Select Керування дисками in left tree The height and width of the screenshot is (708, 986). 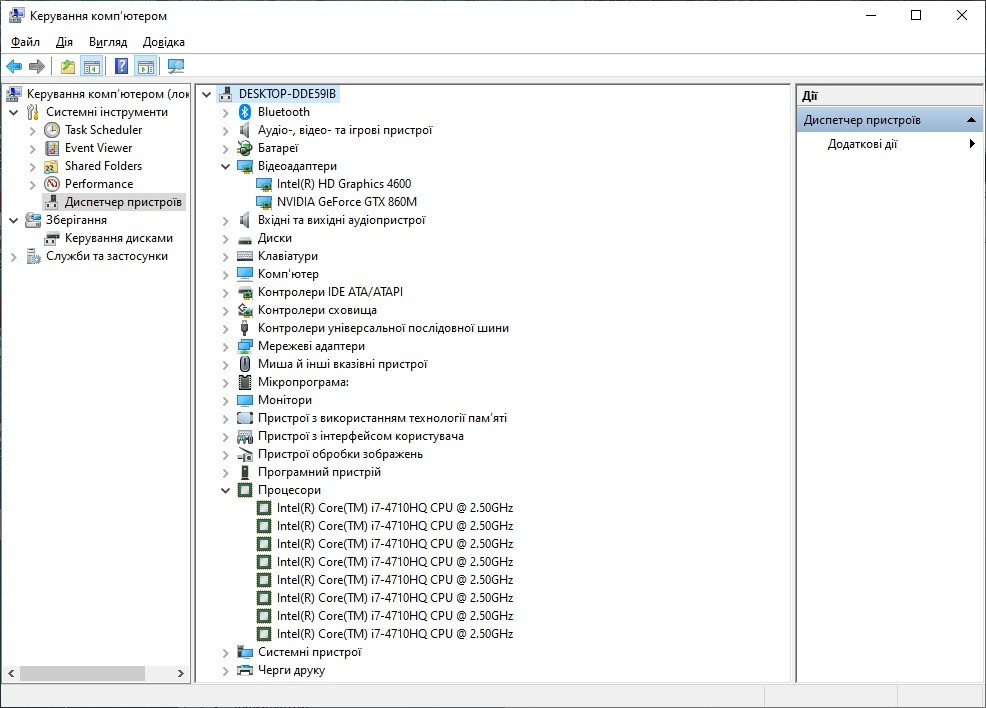(118, 238)
